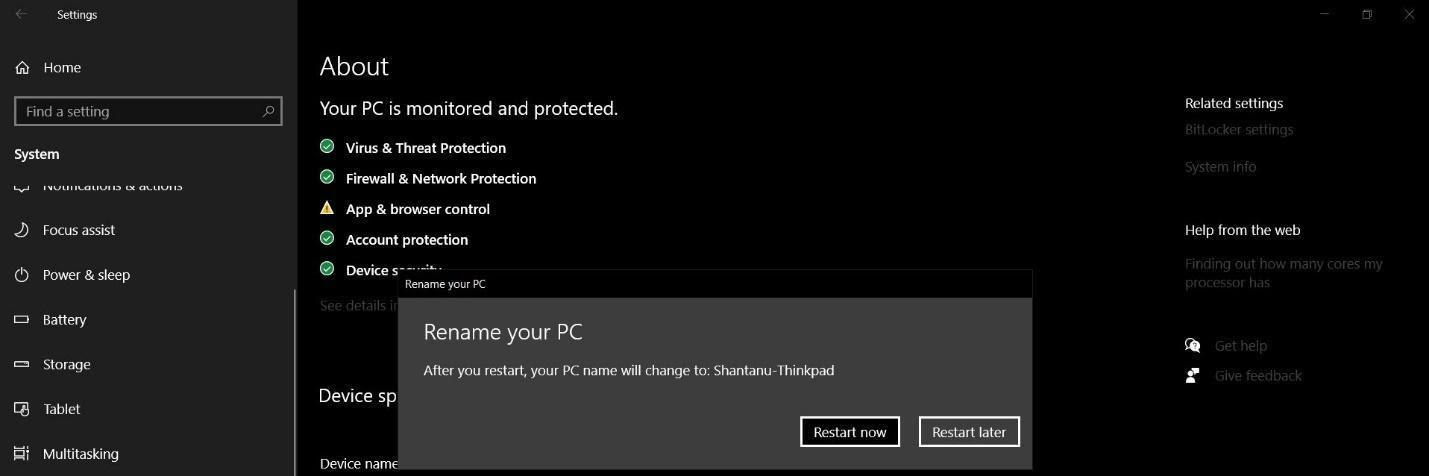Click the Power & sleep icon
This screenshot has width=1429, height=476.
pyautogui.click(x=22, y=275)
